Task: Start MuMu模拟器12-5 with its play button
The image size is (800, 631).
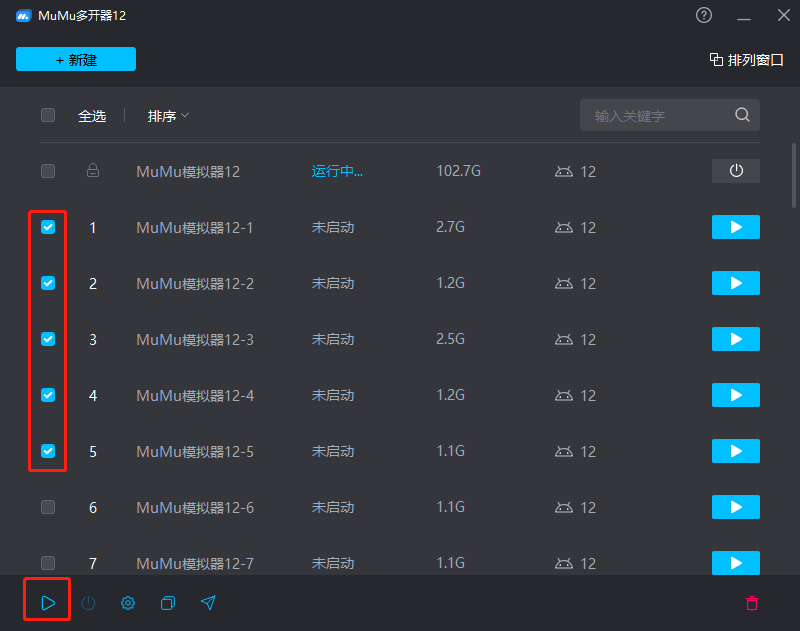Action: (736, 451)
